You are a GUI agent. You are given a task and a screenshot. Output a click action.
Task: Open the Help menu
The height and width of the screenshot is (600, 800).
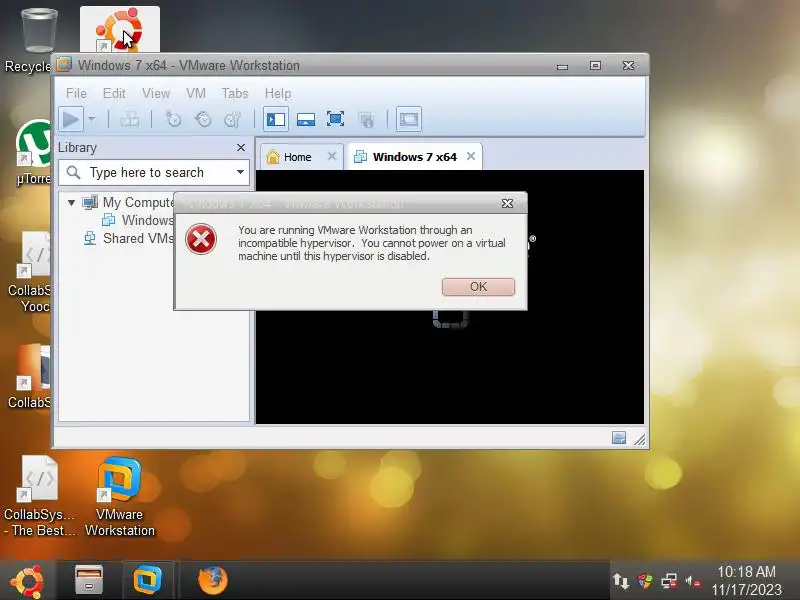pyautogui.click(x=278, y=93)
